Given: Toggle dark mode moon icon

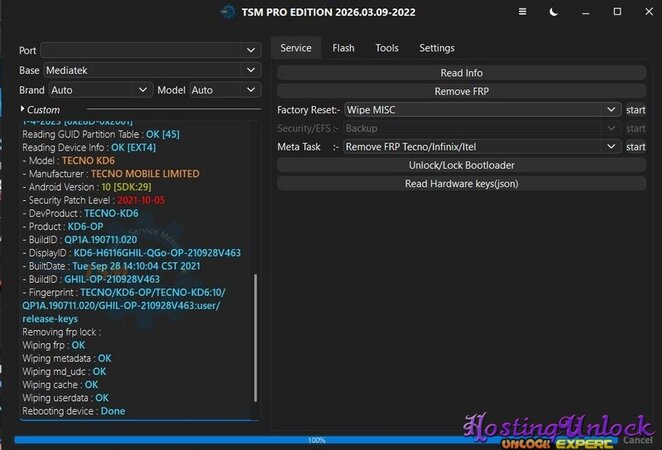Looking at the screenshot, I should (554, 12).
